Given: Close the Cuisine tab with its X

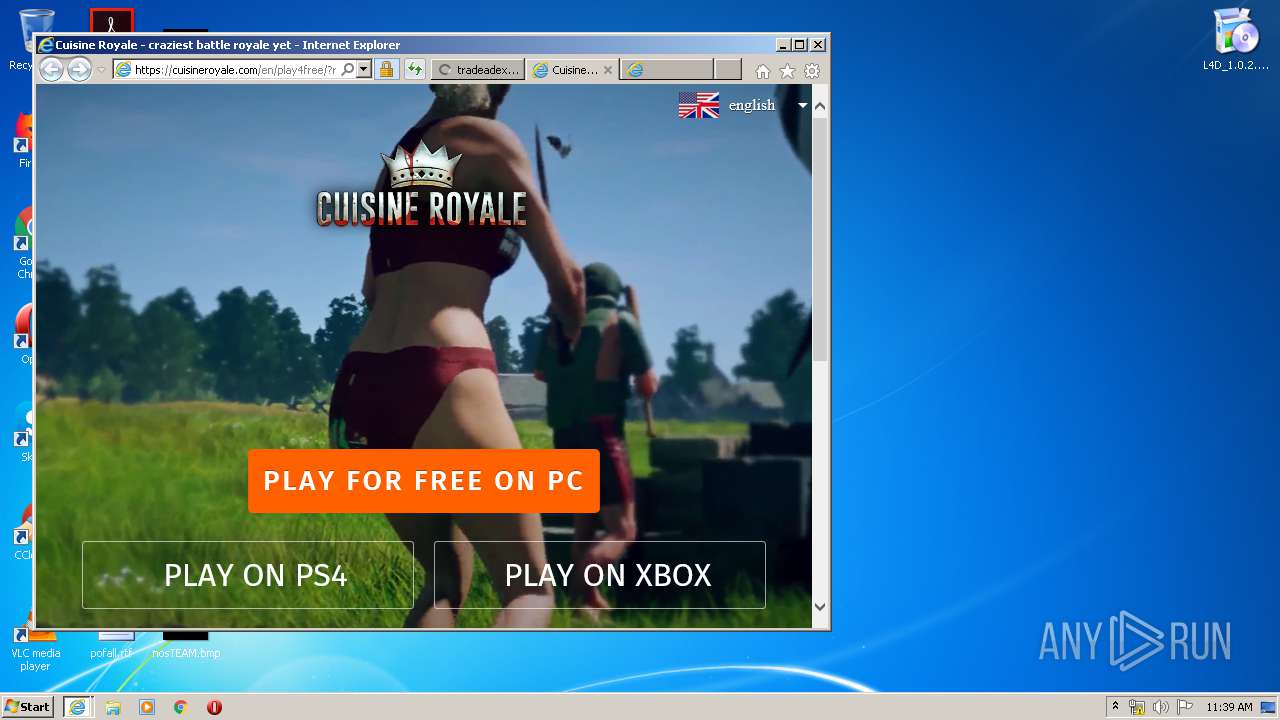Looking at the screenshot, I should click(x=608, y=70).
